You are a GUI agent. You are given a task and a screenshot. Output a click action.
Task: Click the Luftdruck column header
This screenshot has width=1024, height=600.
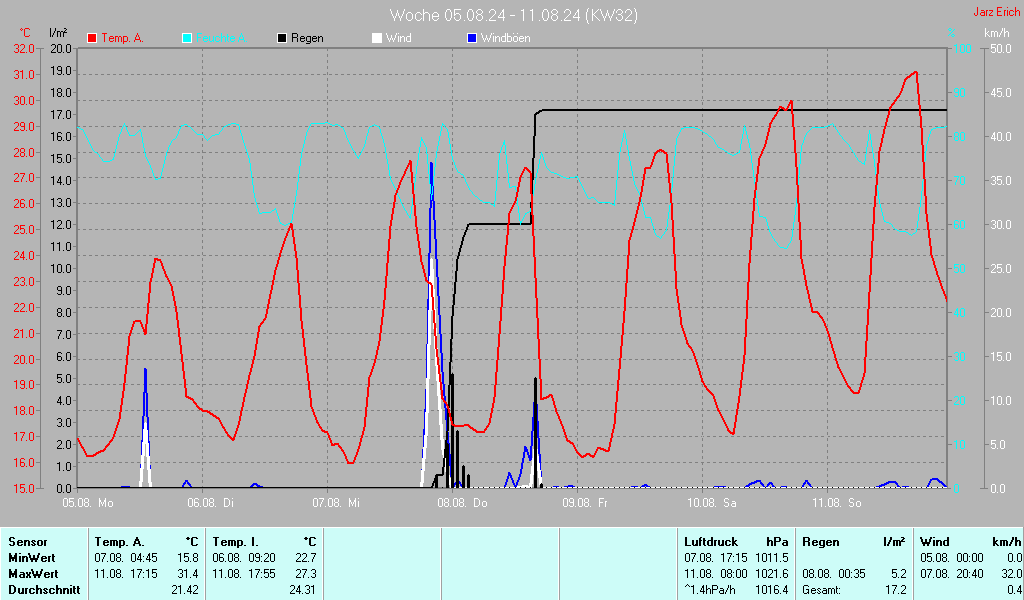710,541
